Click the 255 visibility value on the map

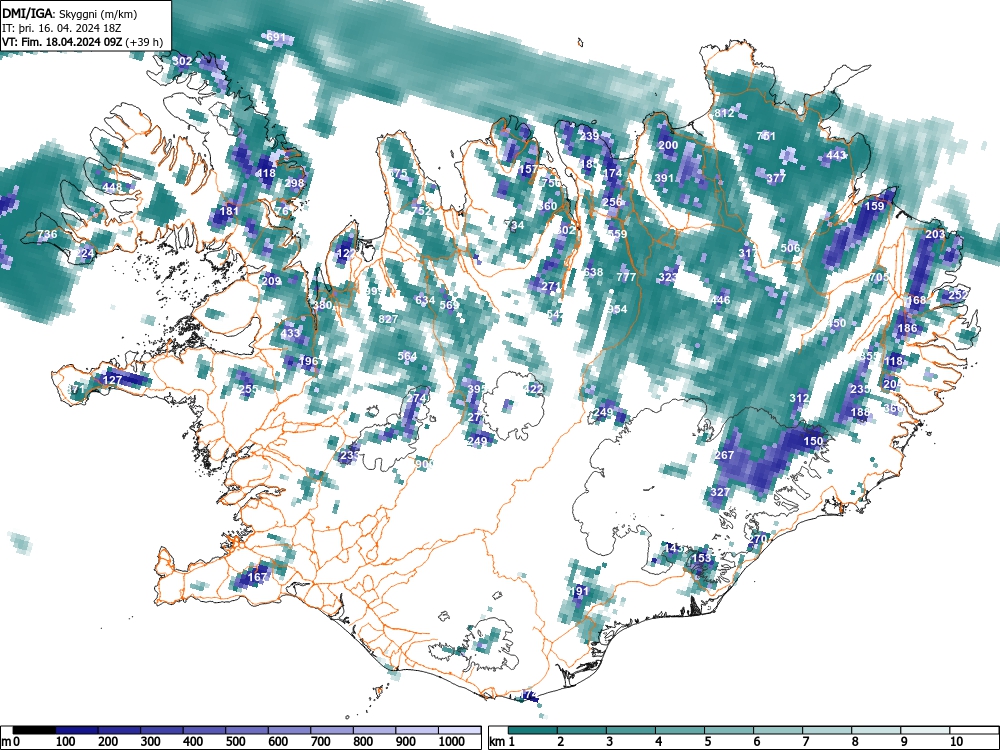[x=249, y=389]
